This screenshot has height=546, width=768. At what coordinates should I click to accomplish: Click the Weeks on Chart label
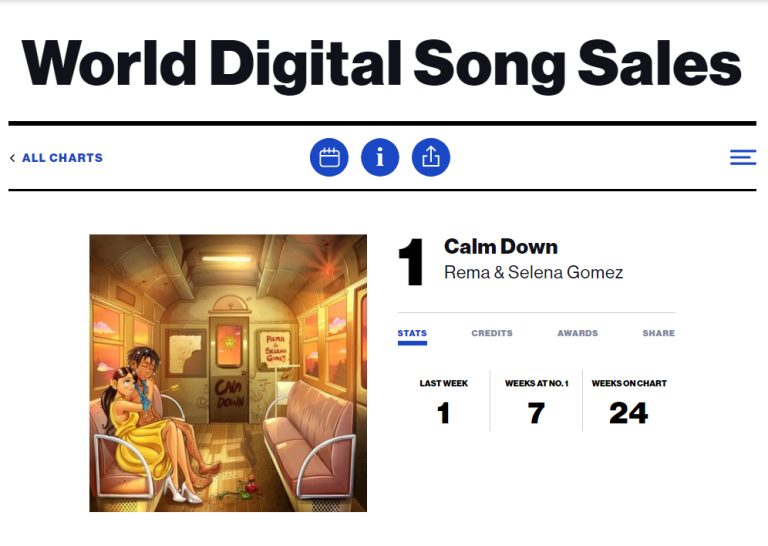pos(629,383)
